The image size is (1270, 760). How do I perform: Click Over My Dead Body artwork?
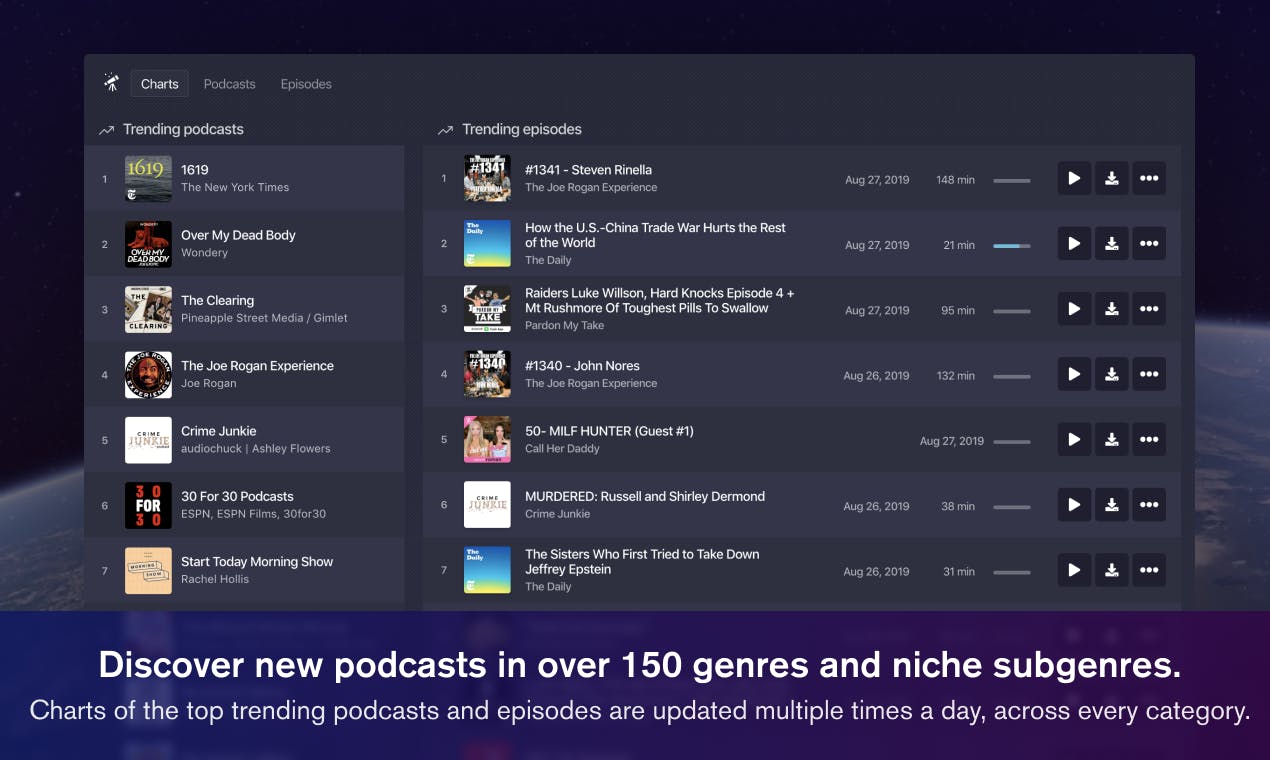148,244
